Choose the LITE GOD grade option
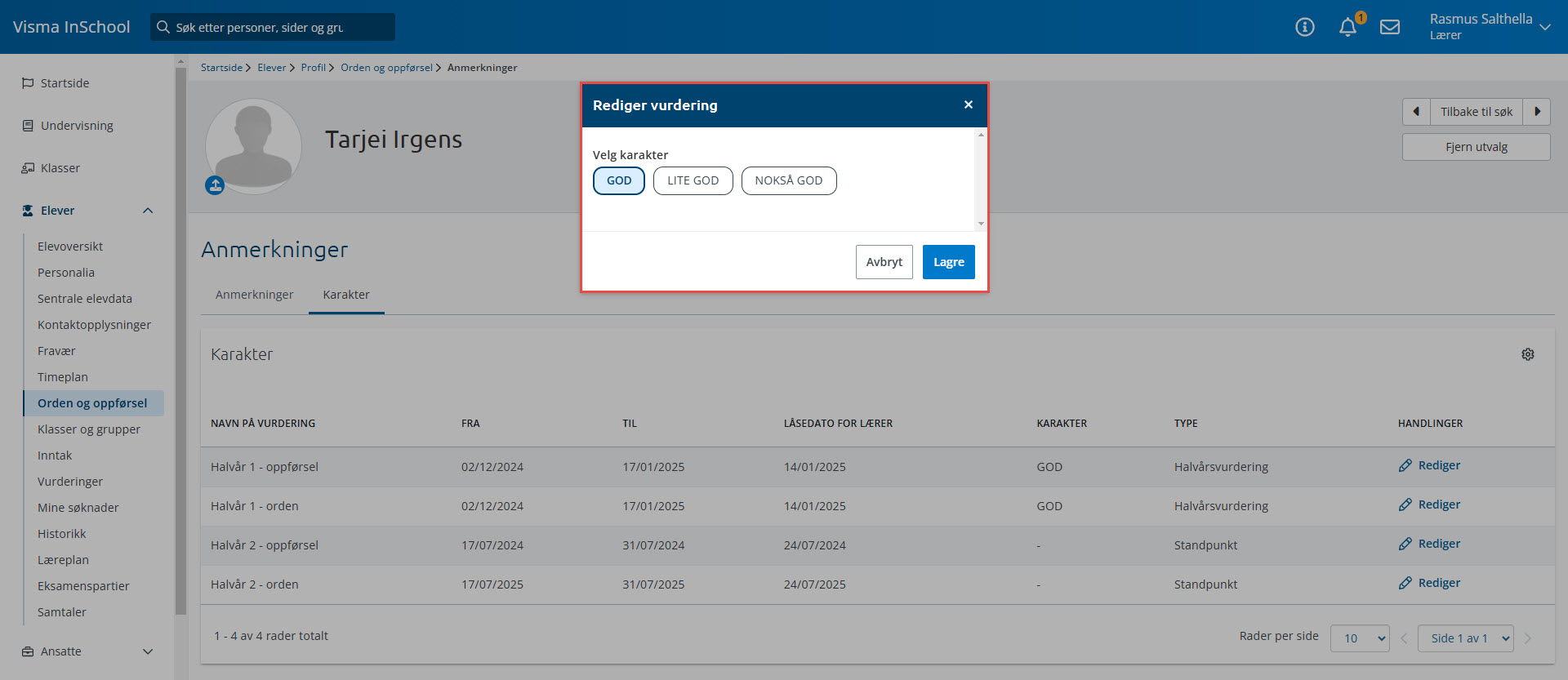 coord(693,181)
